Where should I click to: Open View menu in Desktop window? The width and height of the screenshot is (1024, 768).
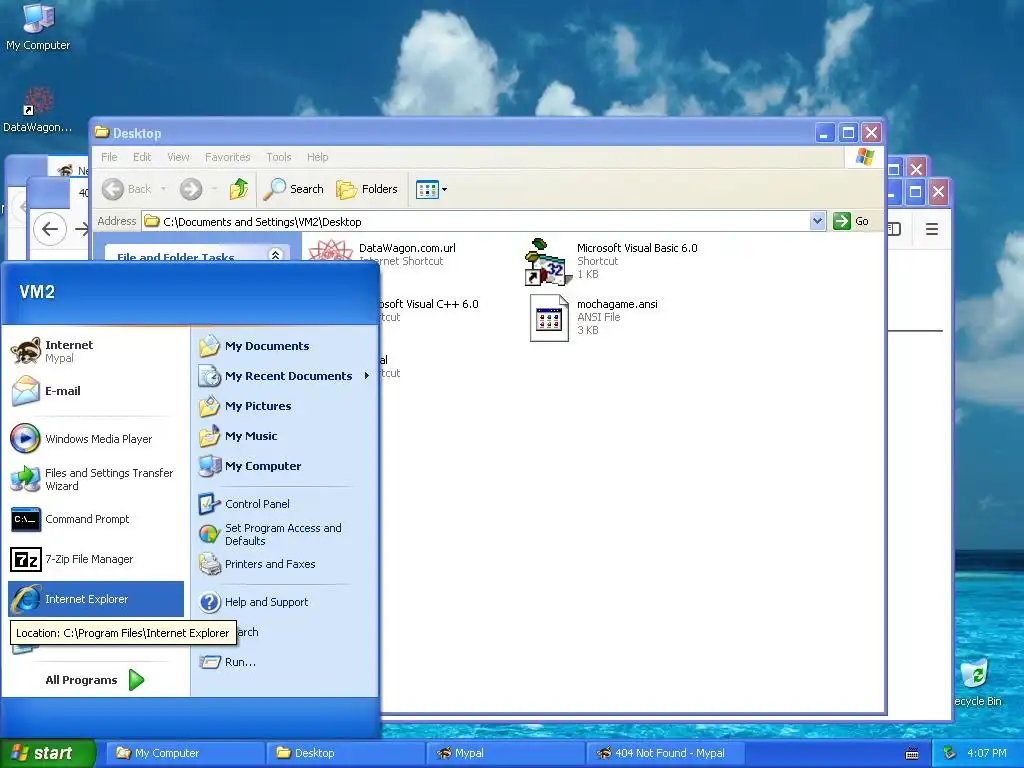(178, 157)
